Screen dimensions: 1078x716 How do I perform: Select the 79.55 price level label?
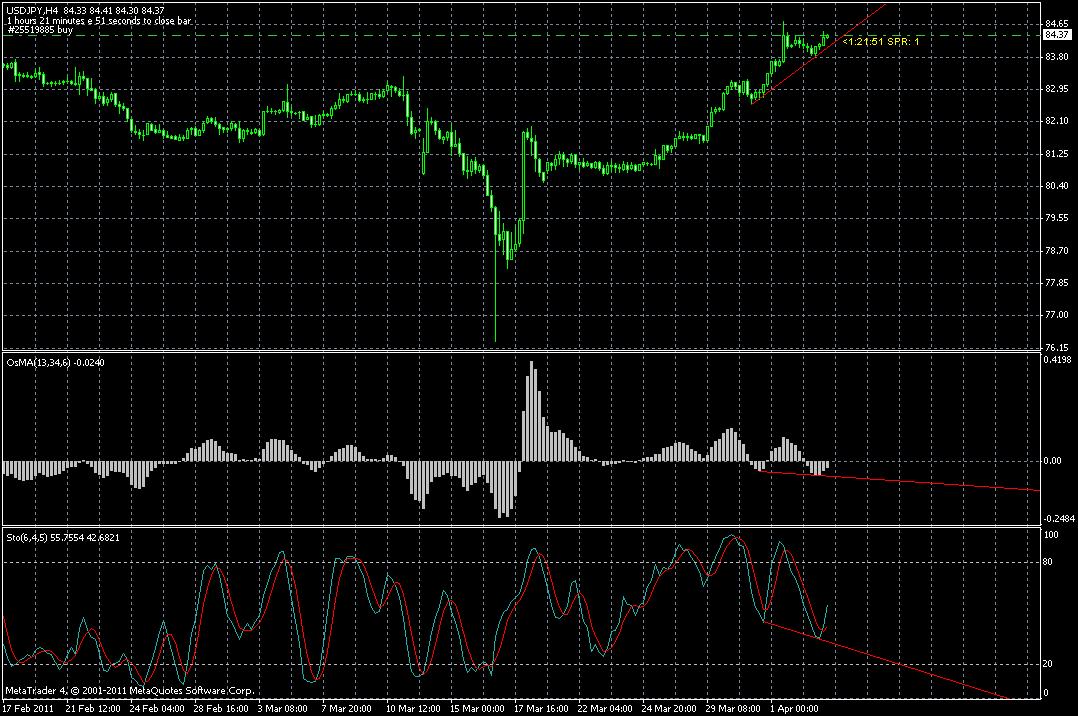coord(1056,218)
